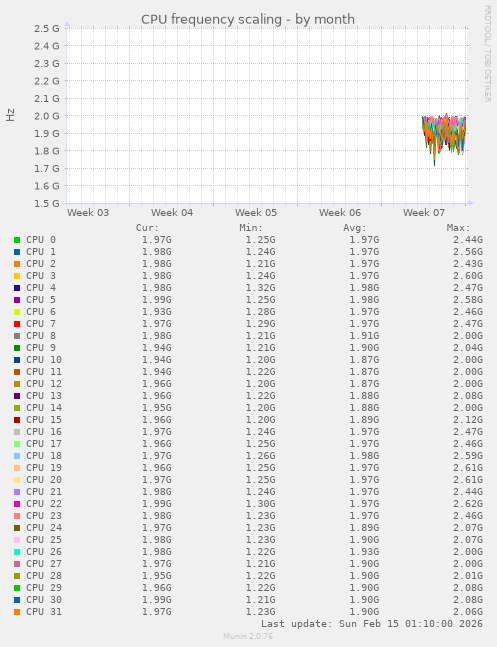Image resolution: width=497 pixels, height=647 pixels.
Task: Select the 'CPU 9' legend label
Action: pyautogui.click(x=41, y=348)
